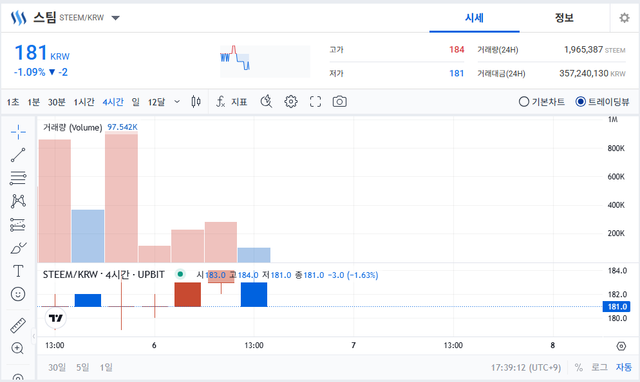
Task: Select the 트레이딩뷰 radio option
Action: 602,102
